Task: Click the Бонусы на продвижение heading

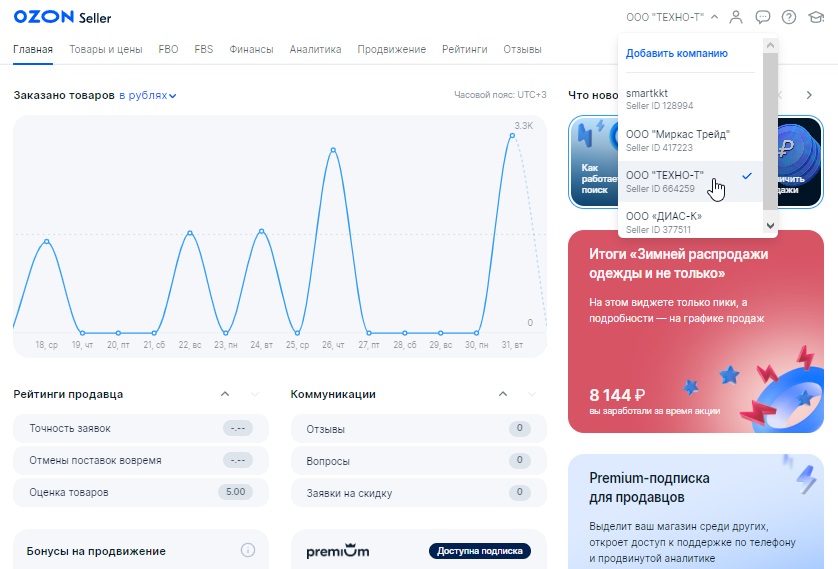Action: tap(96, 551)
